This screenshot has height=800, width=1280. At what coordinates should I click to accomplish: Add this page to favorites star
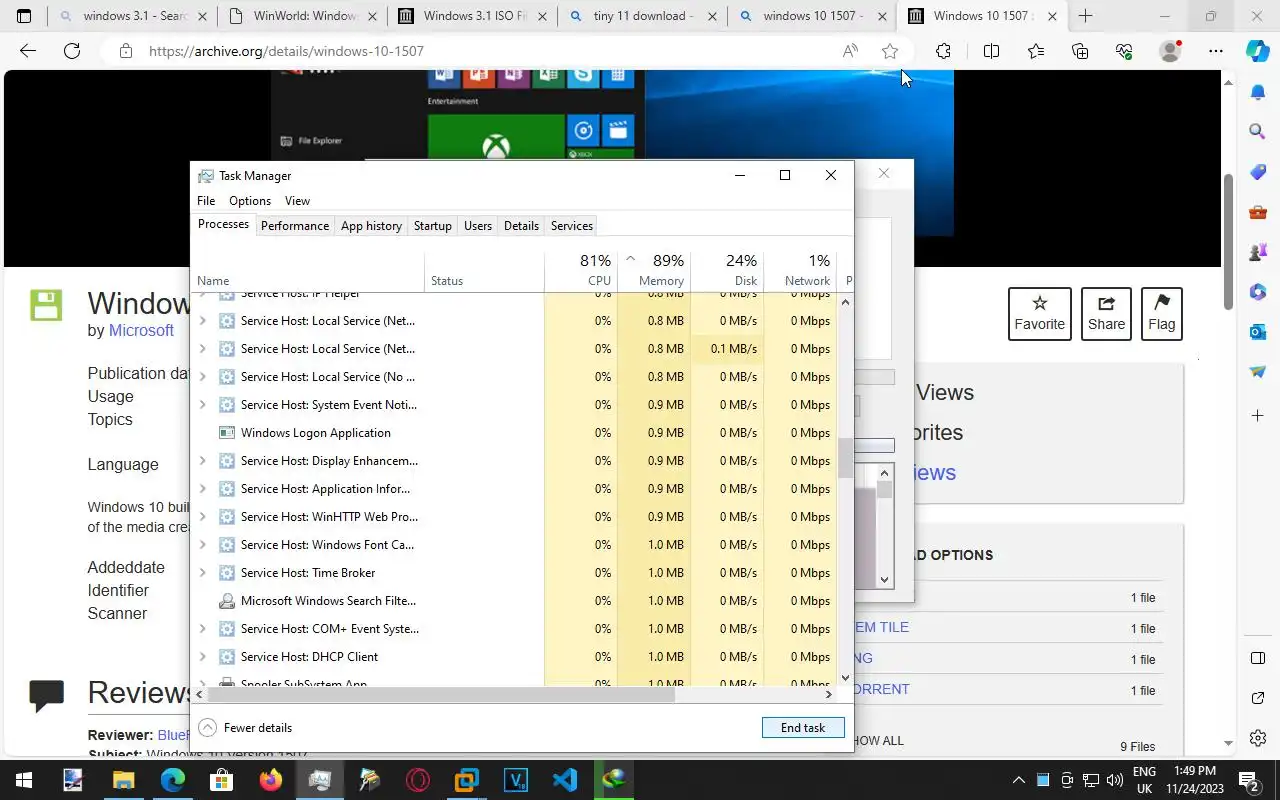(890, 51)
